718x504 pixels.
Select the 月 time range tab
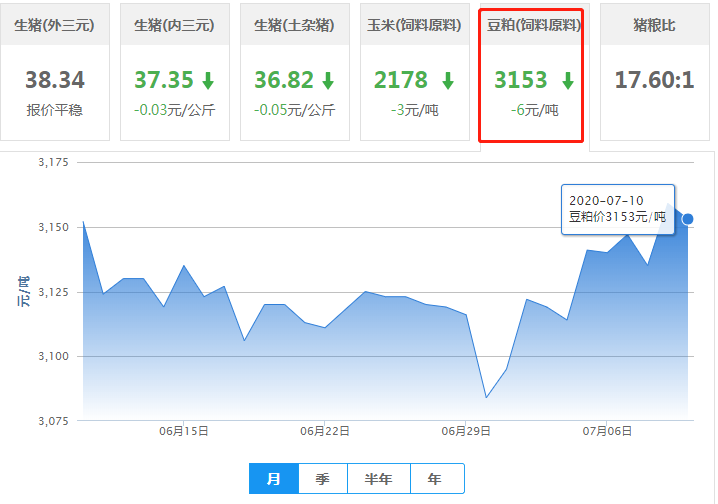click(273, 479)
